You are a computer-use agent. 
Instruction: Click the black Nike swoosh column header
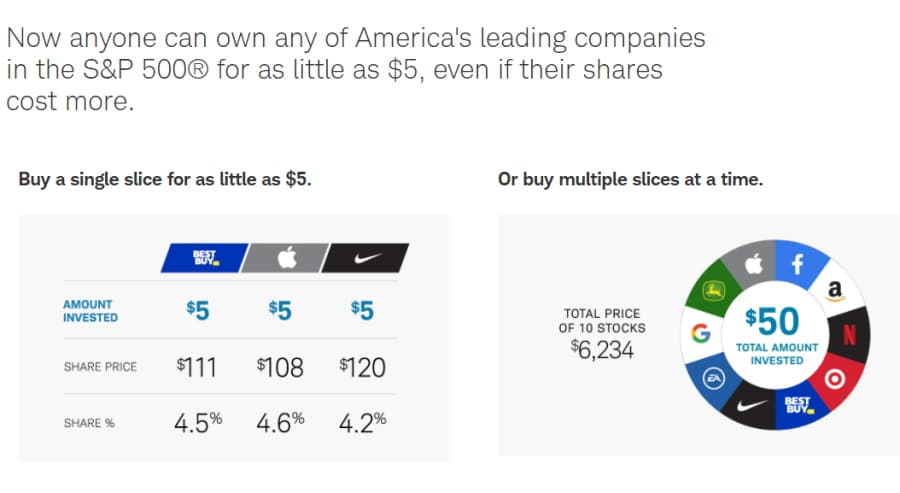[366, 258]
